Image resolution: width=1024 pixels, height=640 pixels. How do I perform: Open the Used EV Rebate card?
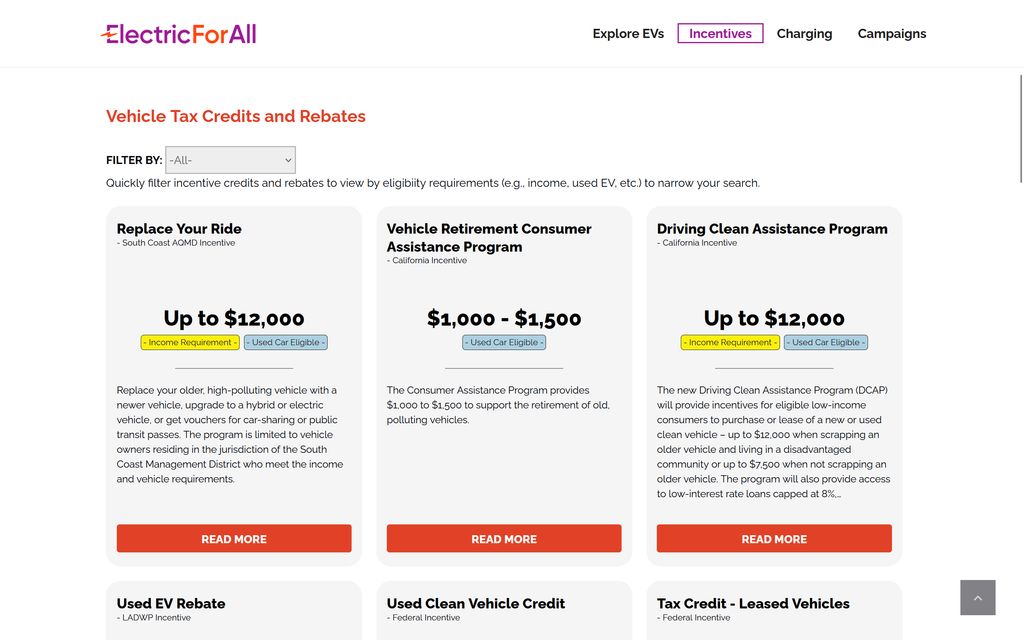(171, 604)
